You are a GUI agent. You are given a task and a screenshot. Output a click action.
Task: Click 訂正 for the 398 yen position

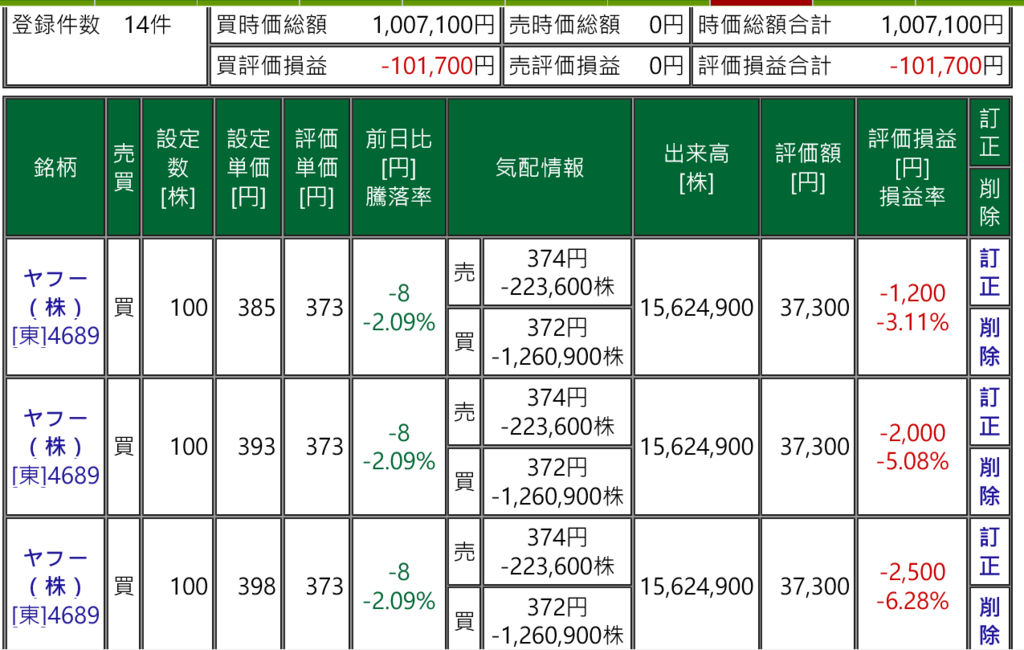click(989, 551)
